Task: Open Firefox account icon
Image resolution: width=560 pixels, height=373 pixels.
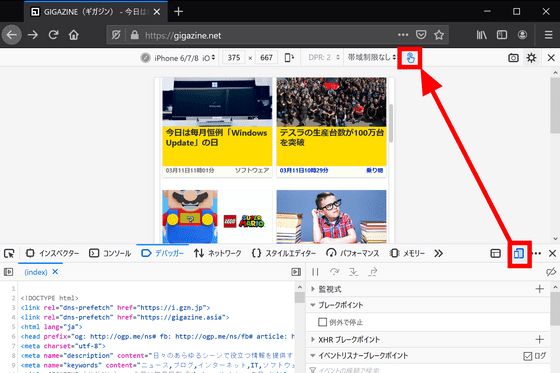Action: (x=522, y=35)
